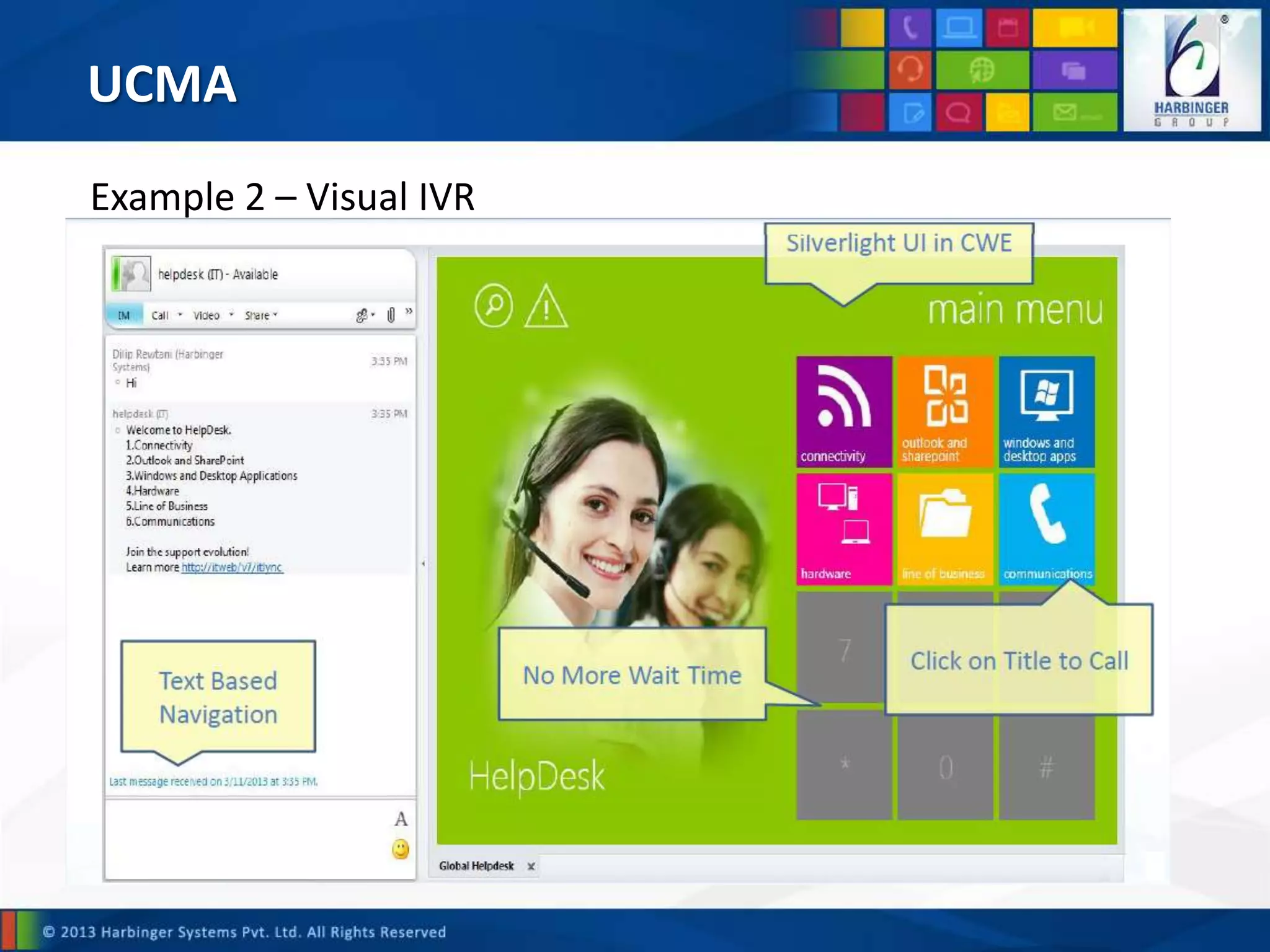Open the line of business tile
Viewport: 1270px width, 952px height.
coord(945,529)
